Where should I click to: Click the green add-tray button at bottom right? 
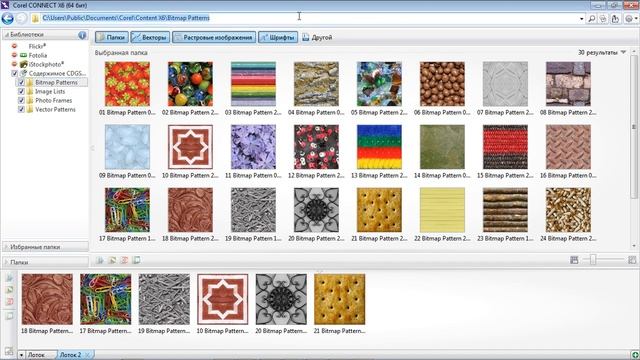pyautogui.click(x=635, y=355)
